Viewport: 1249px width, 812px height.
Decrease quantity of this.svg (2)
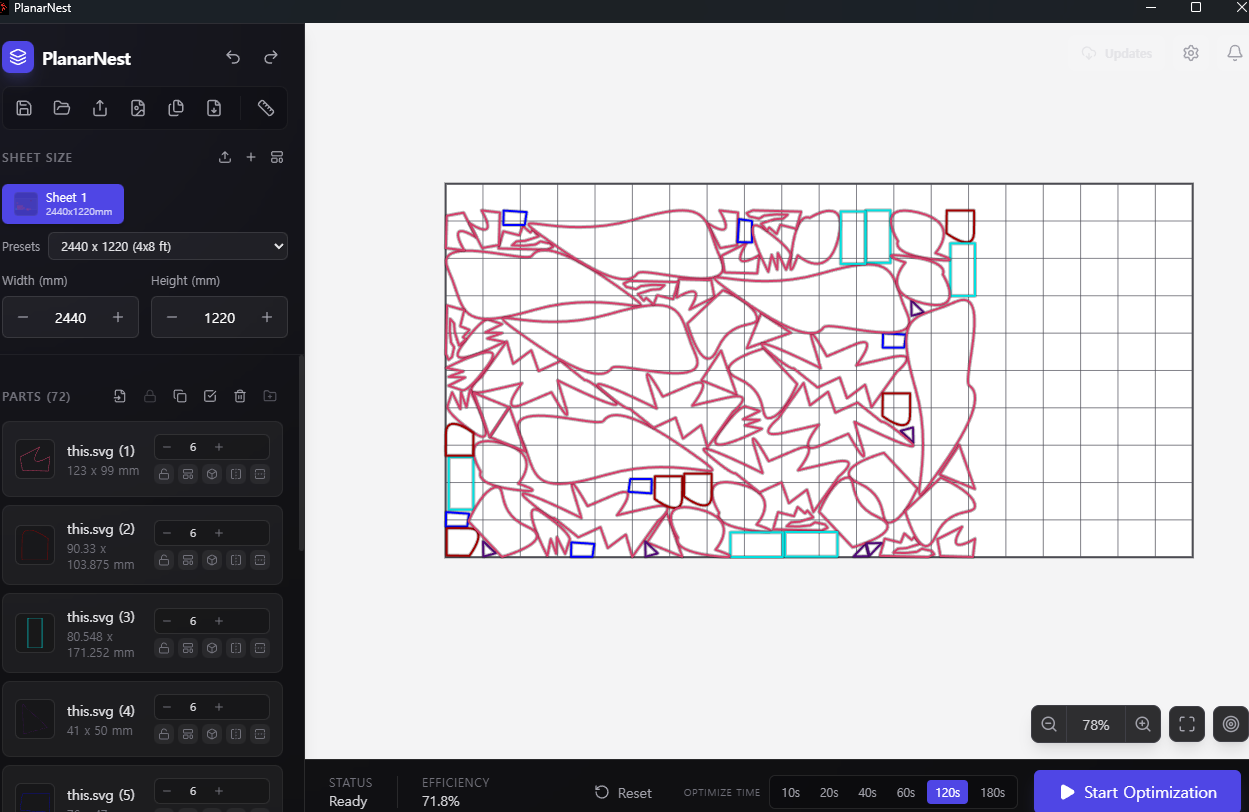(167, 533)
